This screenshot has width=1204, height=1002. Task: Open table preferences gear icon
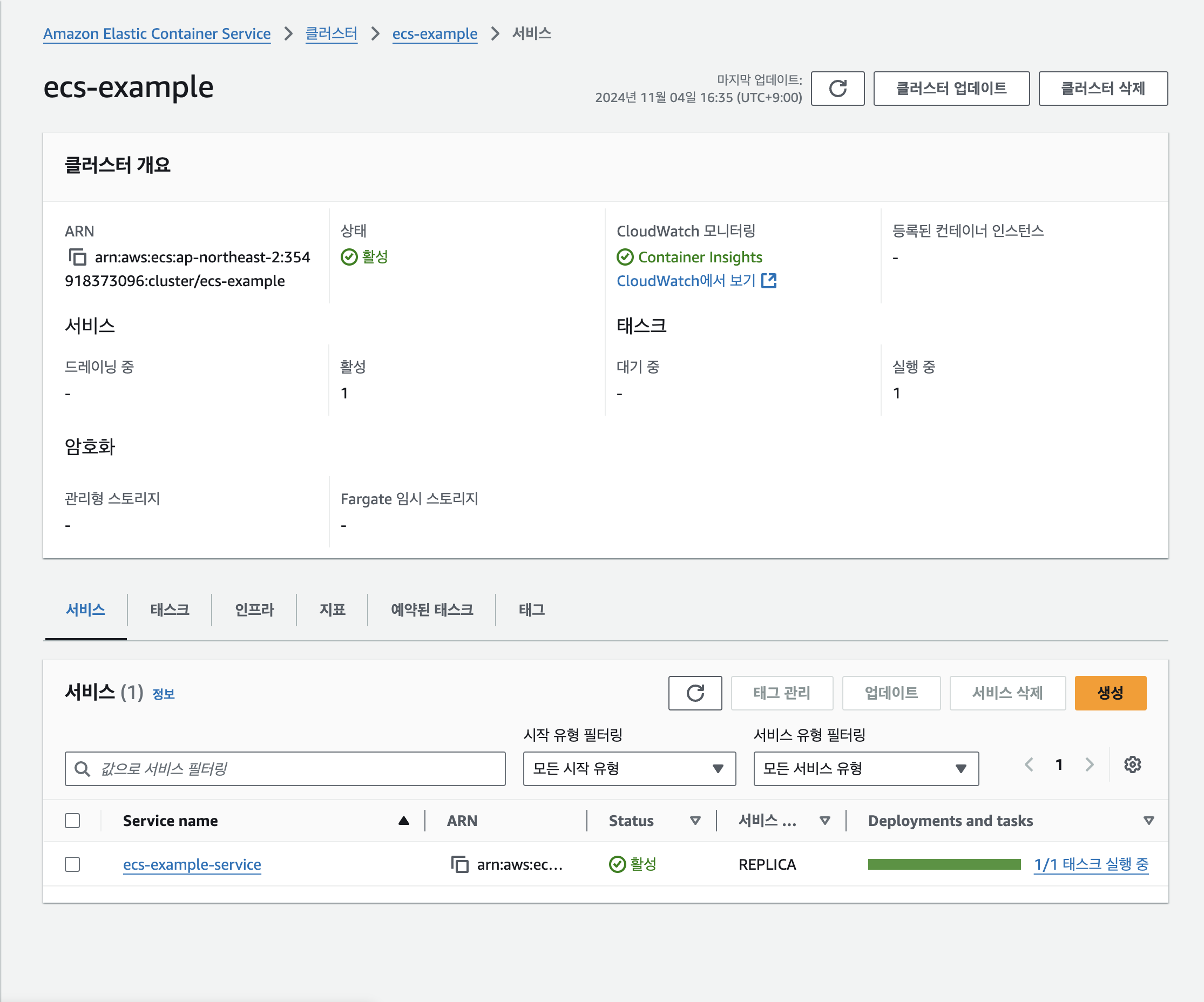coord(1132,764)
